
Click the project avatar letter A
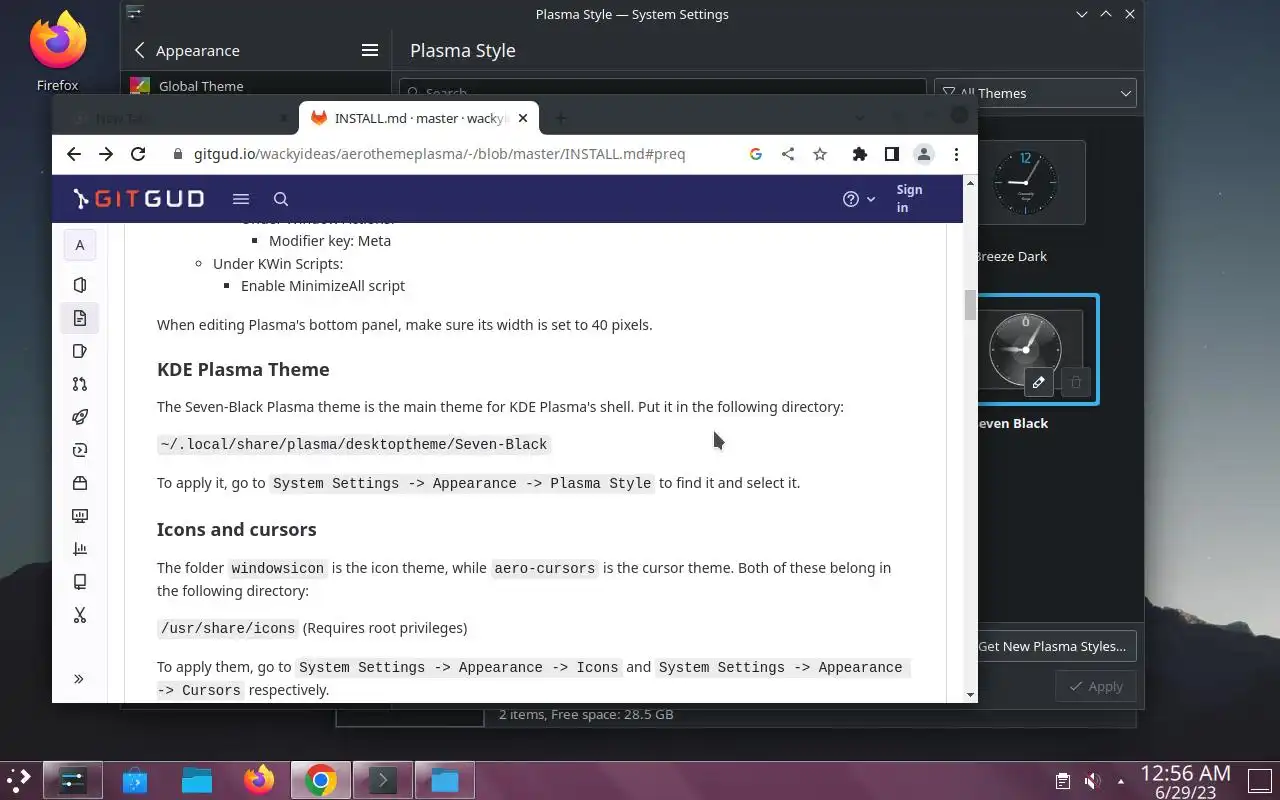[80, 245]
